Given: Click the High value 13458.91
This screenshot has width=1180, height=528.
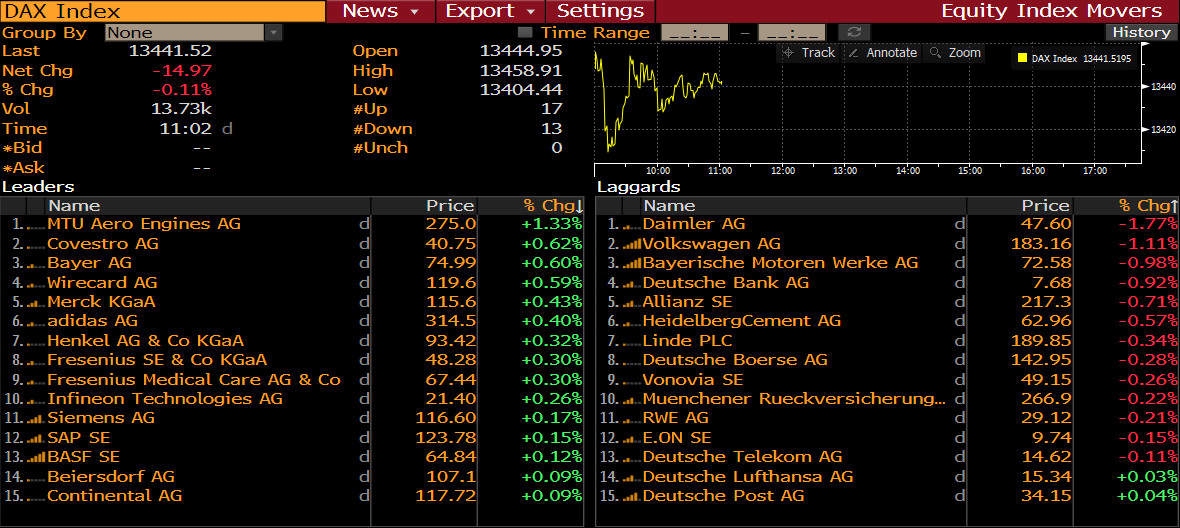Looking at the screenshot, I should (x=521, y=71).
